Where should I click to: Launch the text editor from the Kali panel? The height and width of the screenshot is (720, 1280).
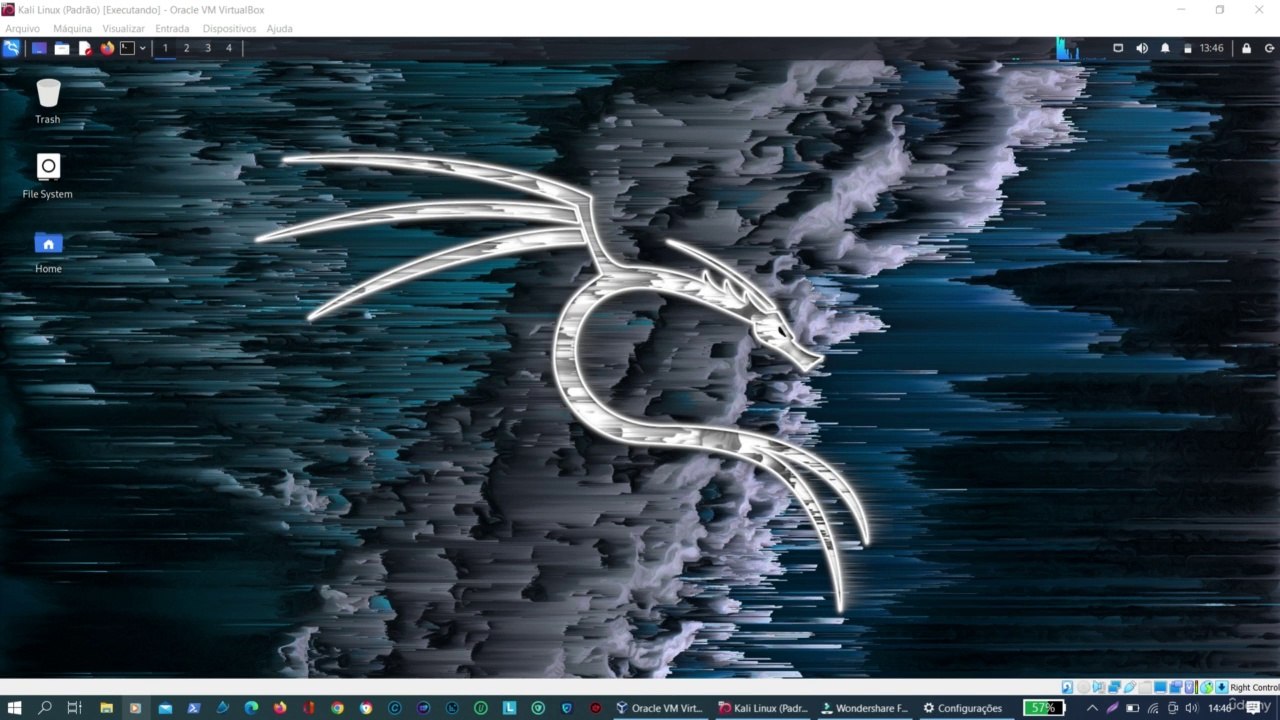[x=85, y=48]
